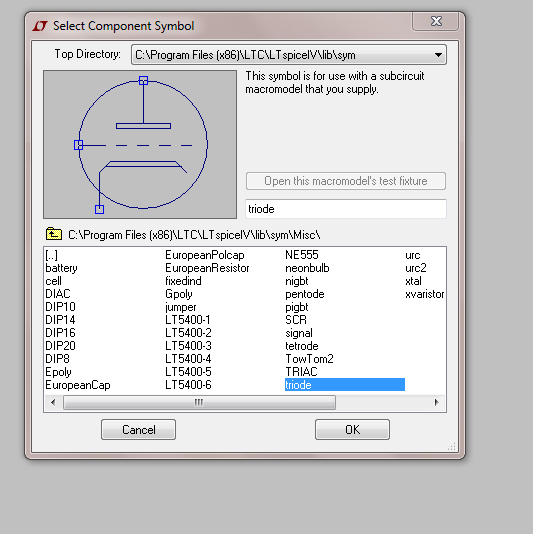This screenshot has width=533, height=534.
Task: Click the triode symbol preview image
Action: pyautogui.click(x=140, y=144)
